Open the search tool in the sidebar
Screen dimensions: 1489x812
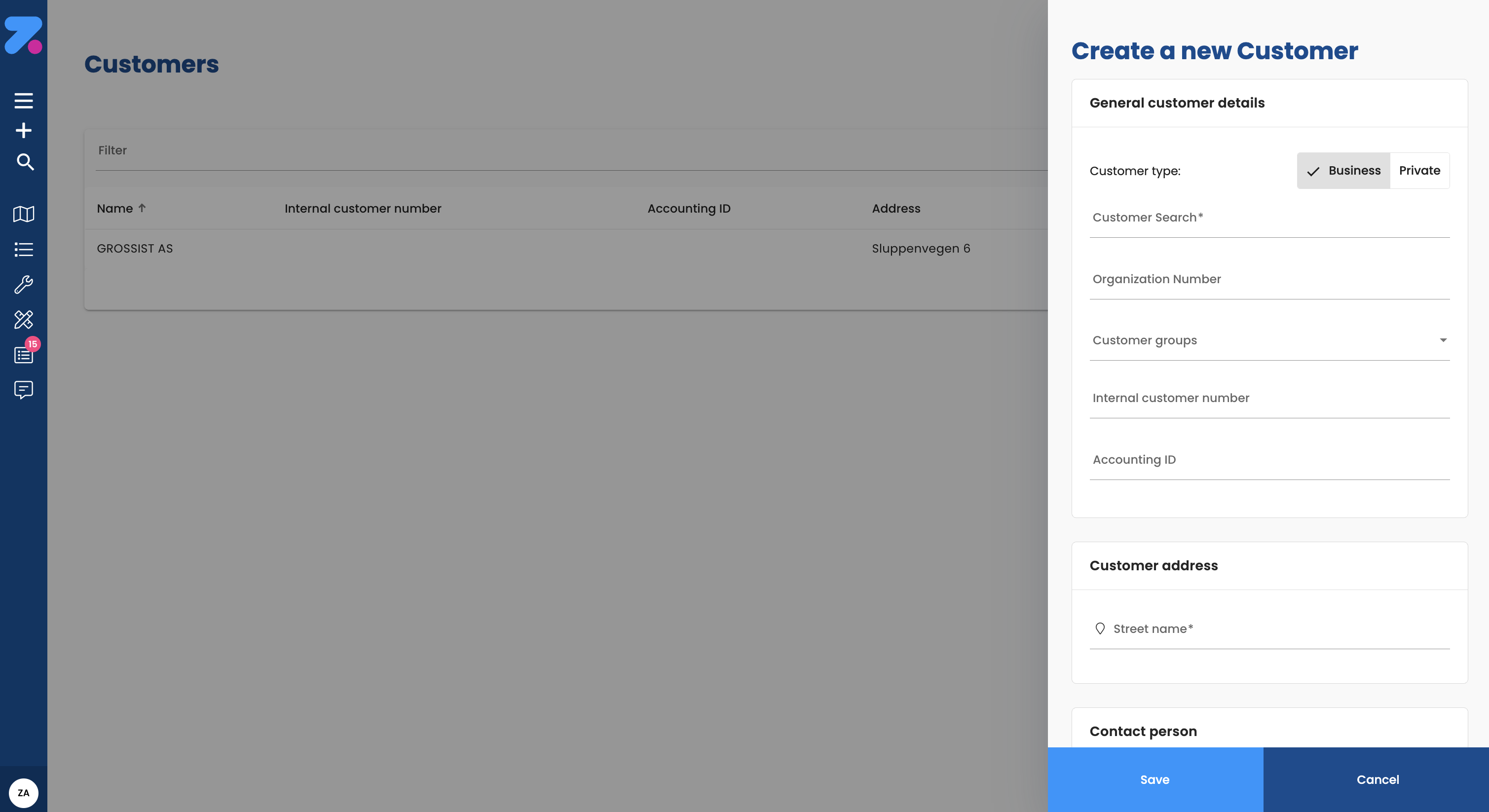(x=25, y=162)
